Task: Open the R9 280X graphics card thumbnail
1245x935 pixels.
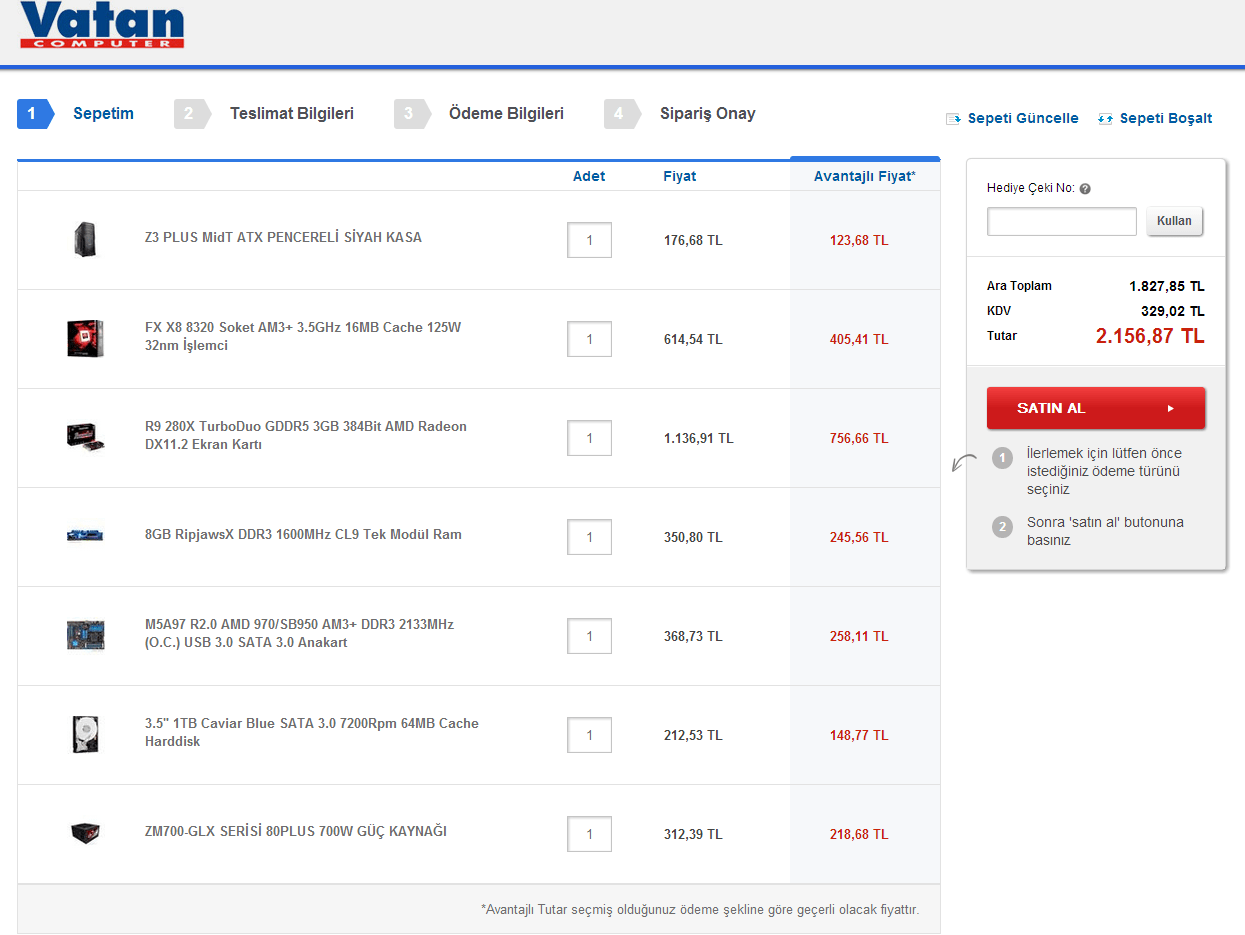Action: (85, 436)
